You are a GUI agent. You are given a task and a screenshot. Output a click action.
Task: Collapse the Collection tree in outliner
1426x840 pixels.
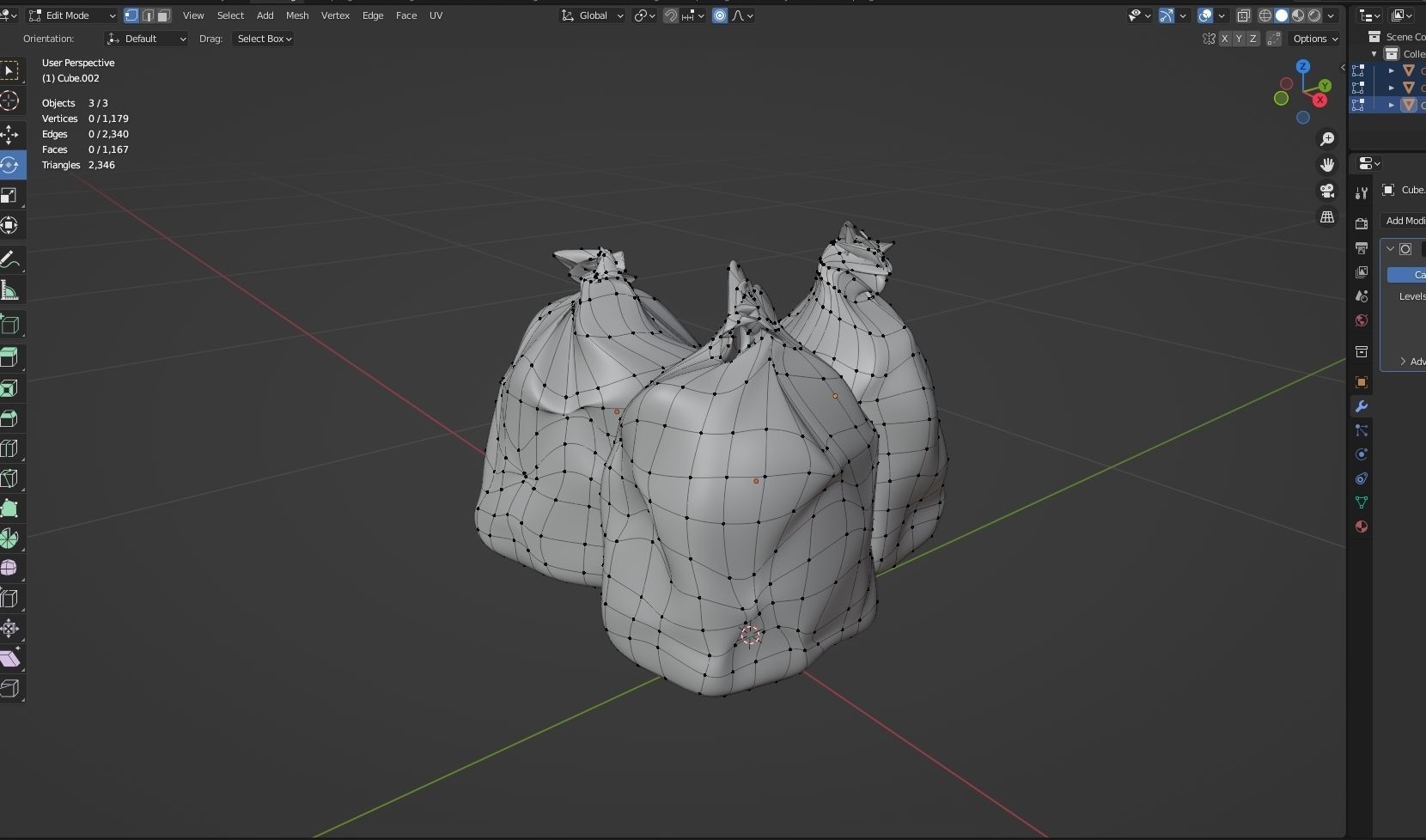coord(1374,53)
